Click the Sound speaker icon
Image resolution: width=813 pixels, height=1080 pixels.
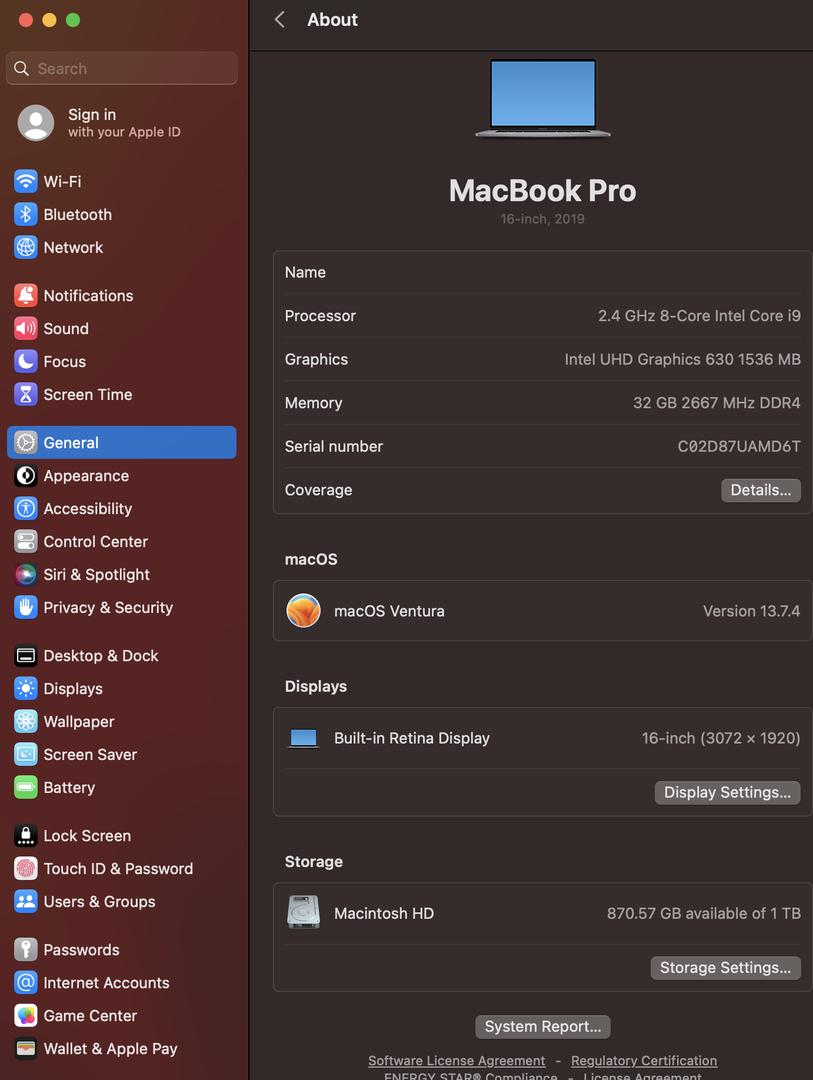click(25, 329)
